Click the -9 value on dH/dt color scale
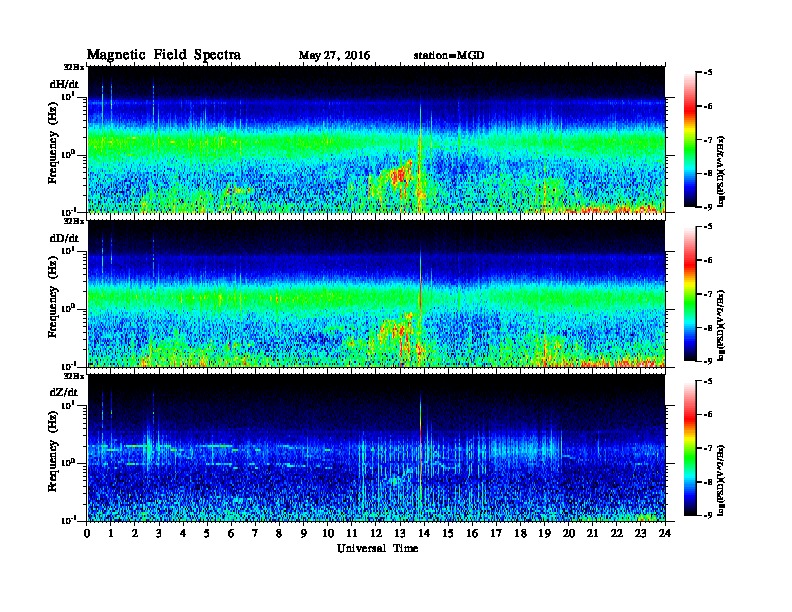Screen dimensions: 792x612 click(x=708, y=207)
